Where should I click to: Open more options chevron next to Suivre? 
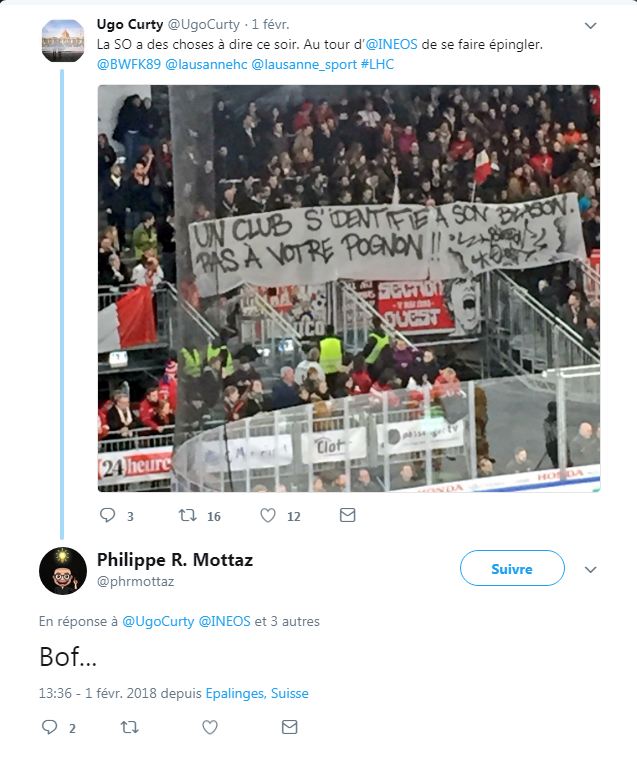(590, 570)
